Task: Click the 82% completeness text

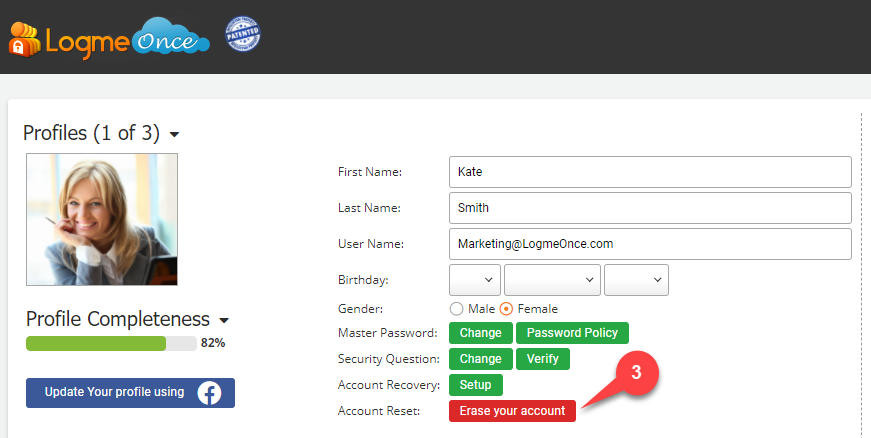Action: coord(213,343)
